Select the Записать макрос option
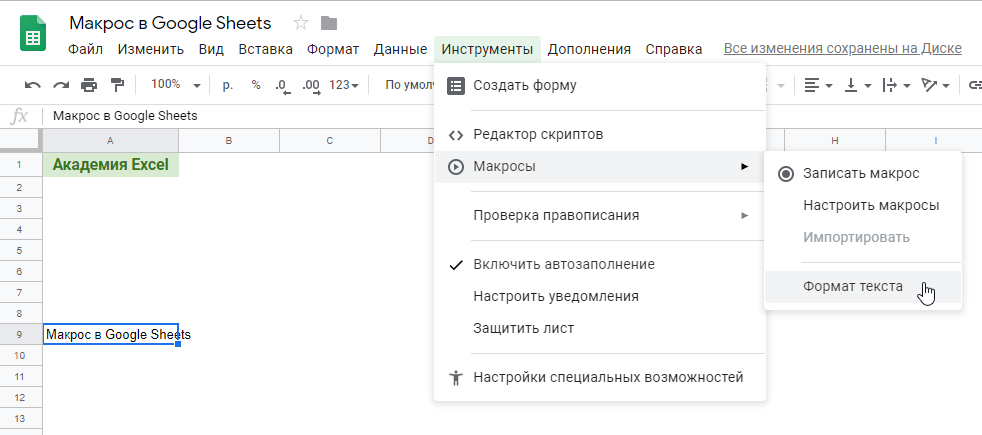This screenshot has width=982, height=435. click(860, 173)
